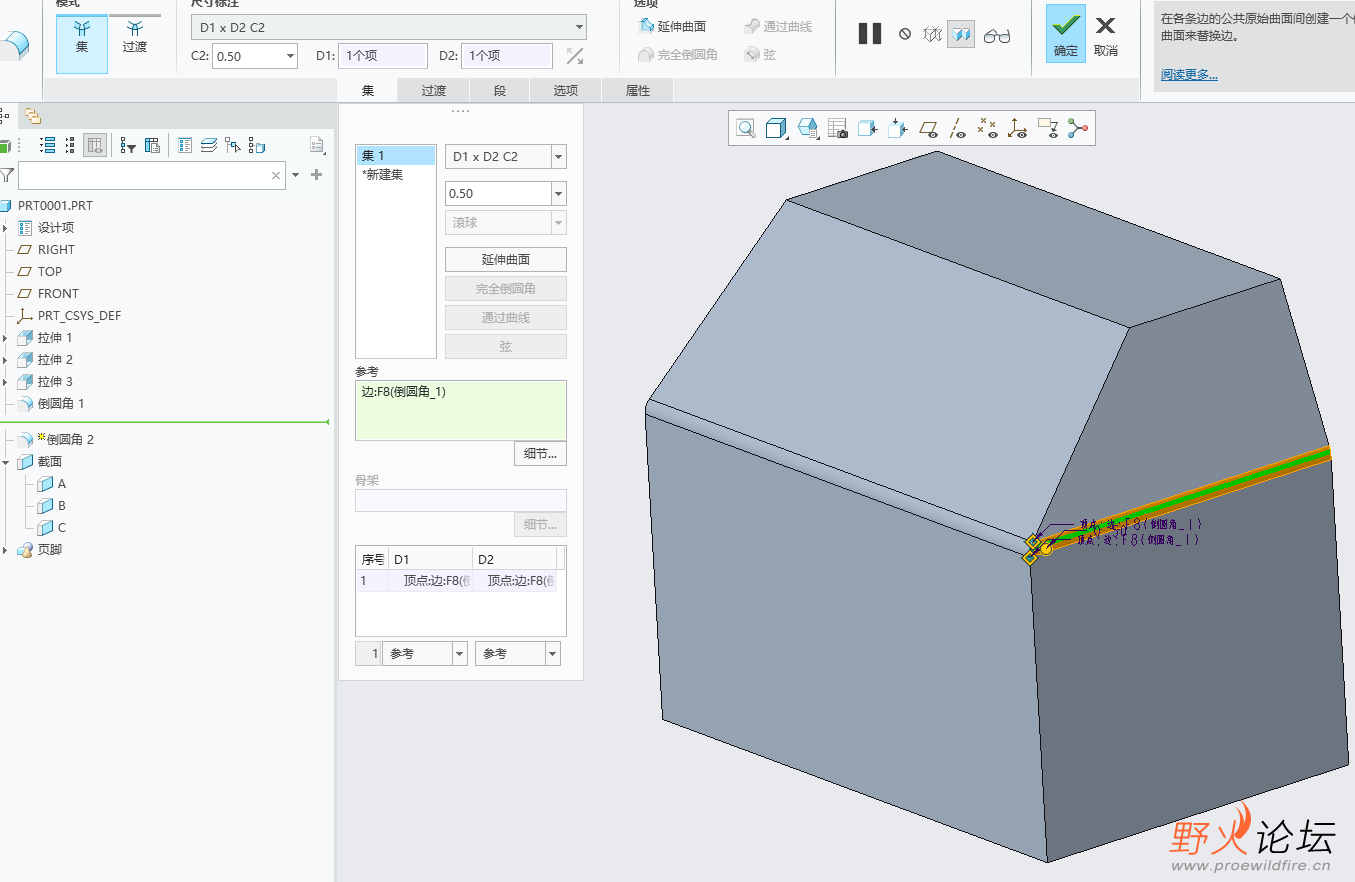This screenshot has width=1355, height=882.
Task: Toggle datum point display icon
Action: click(x=988, y=128)
